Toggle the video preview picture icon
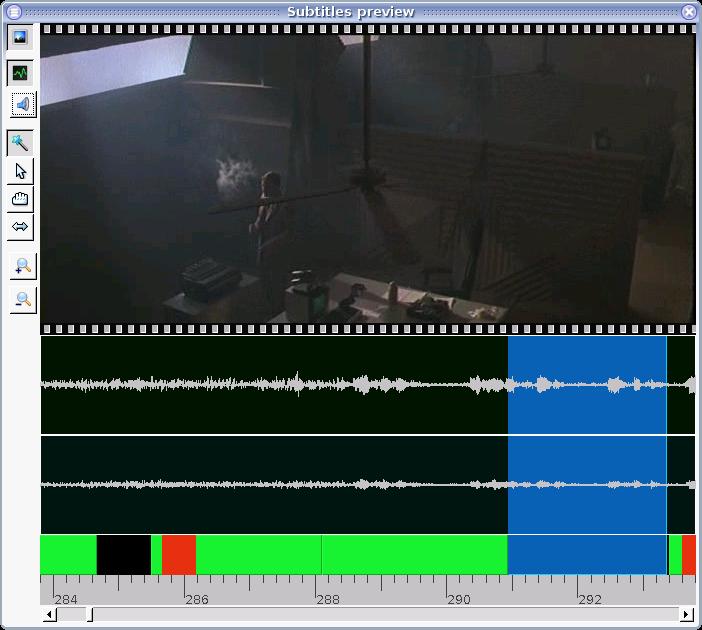 [20, 37]
